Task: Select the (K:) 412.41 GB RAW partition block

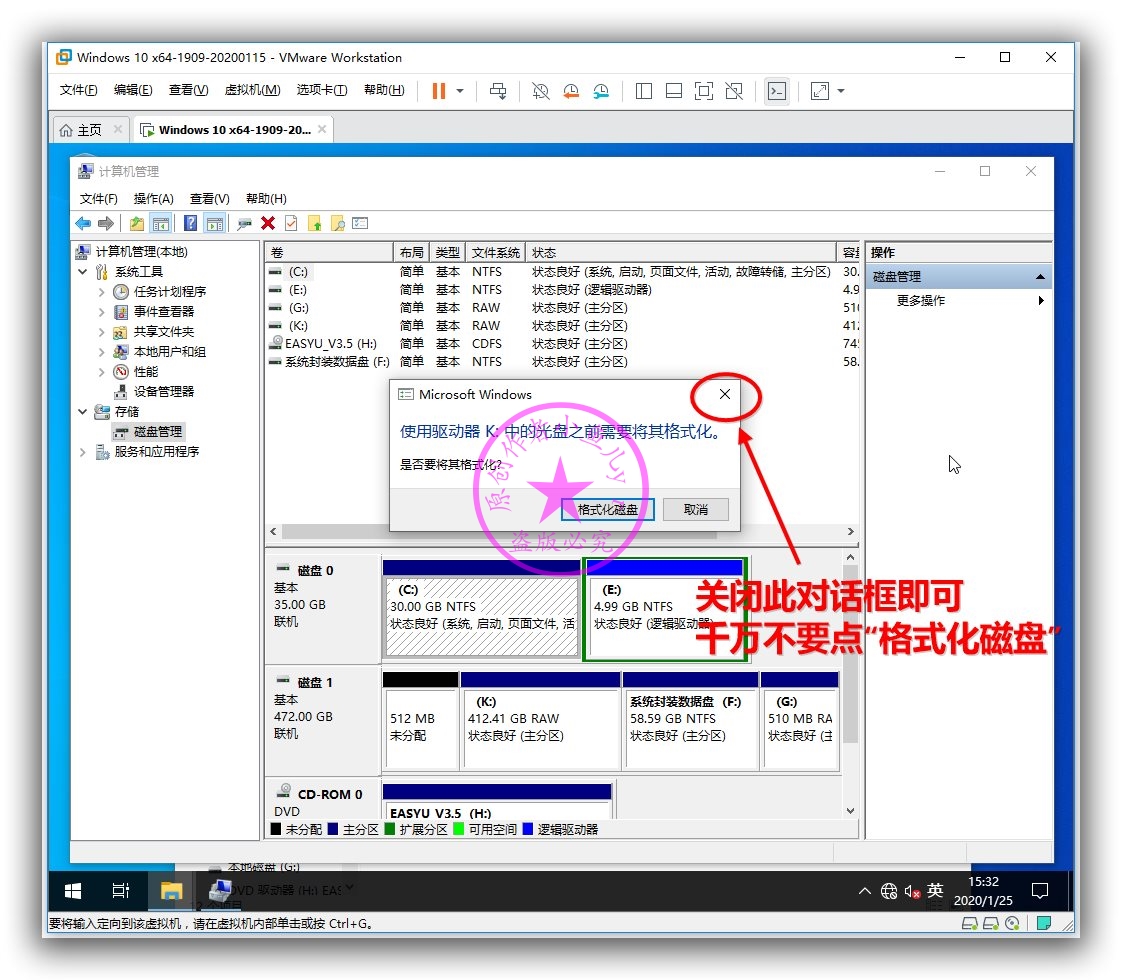Action: tap(540, 720)
